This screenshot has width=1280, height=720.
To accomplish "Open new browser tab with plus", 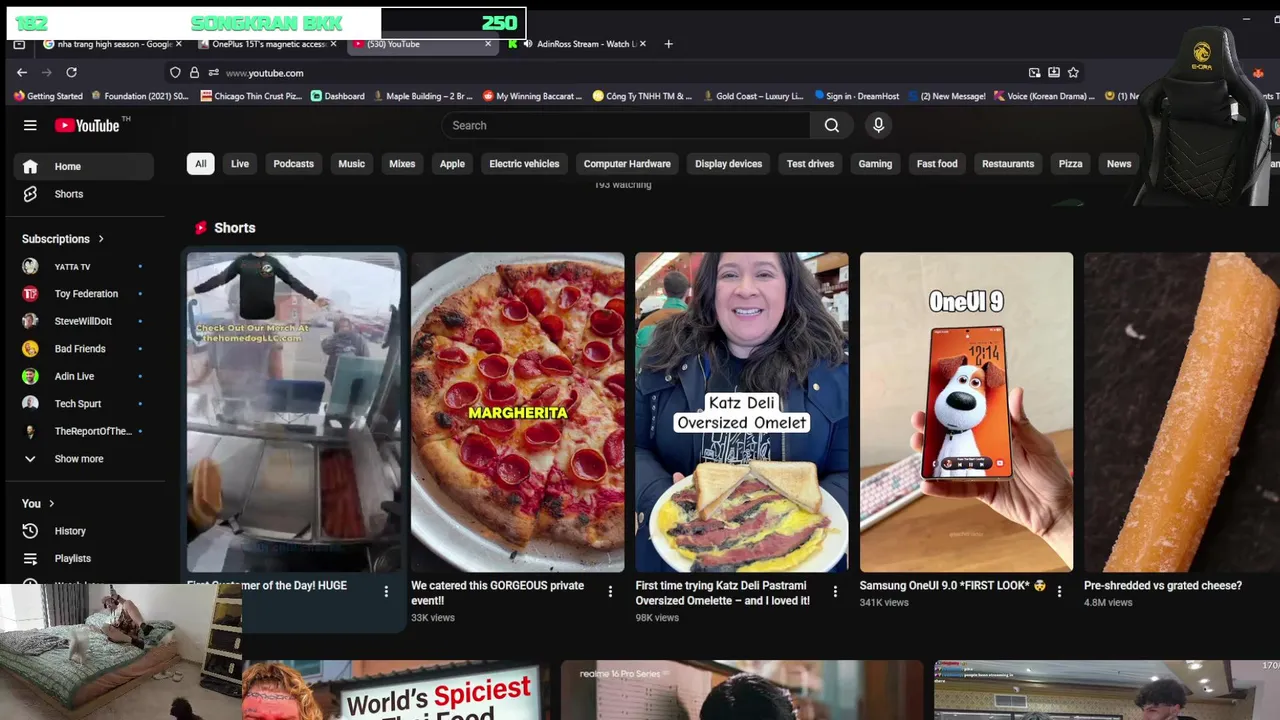I will pyautogui.click(x=668, y=44).
